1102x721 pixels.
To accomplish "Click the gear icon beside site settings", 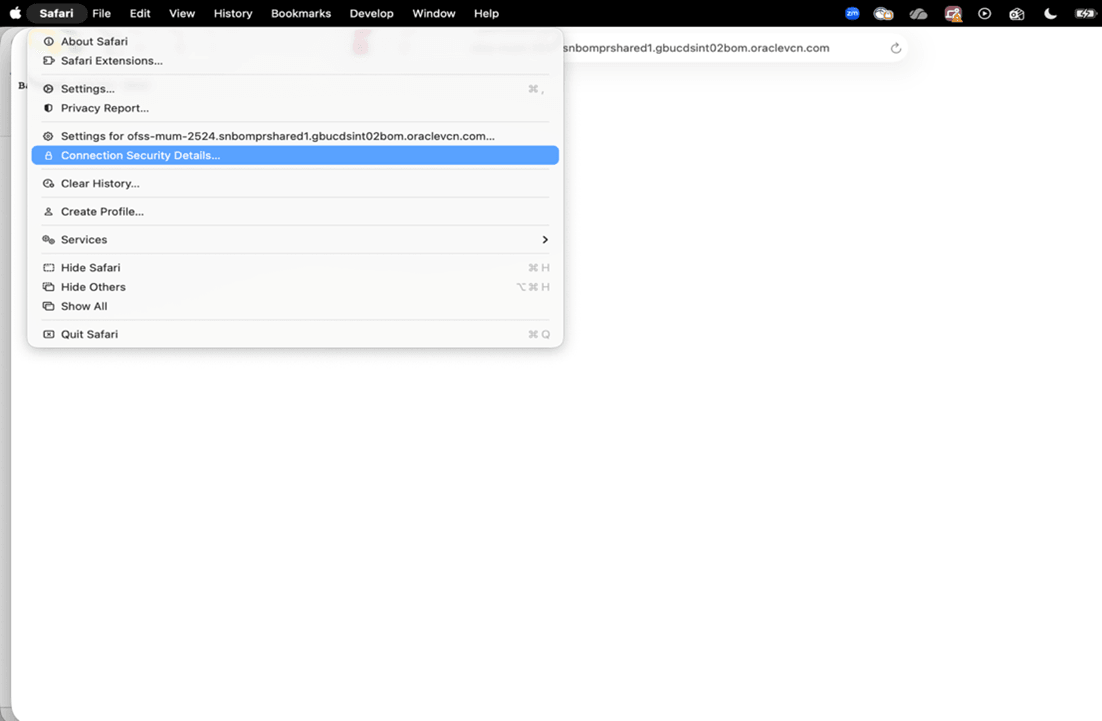I will (x=48, y=136).
